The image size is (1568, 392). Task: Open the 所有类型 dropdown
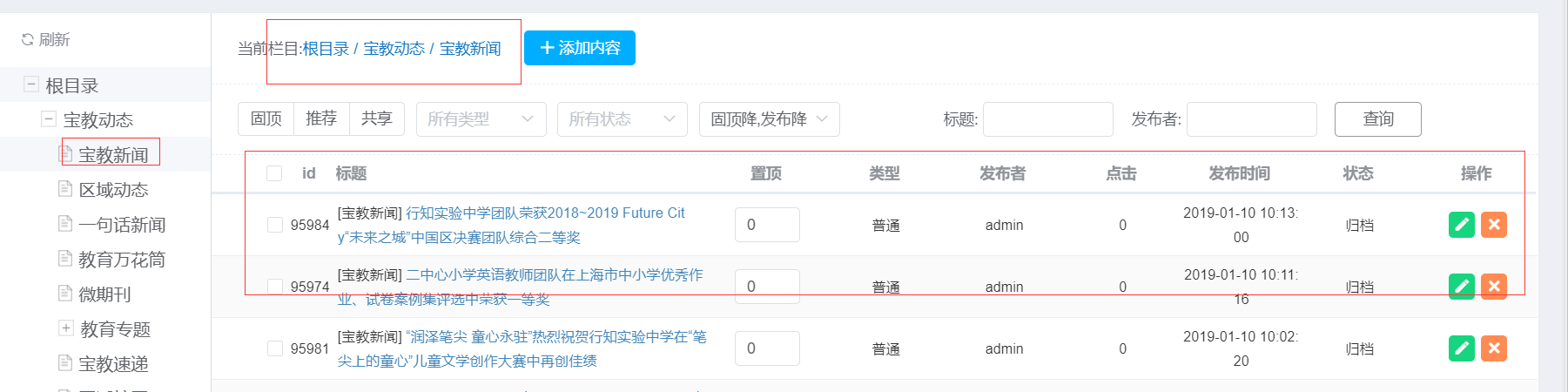pyautogui.click(x=481, y=119)
